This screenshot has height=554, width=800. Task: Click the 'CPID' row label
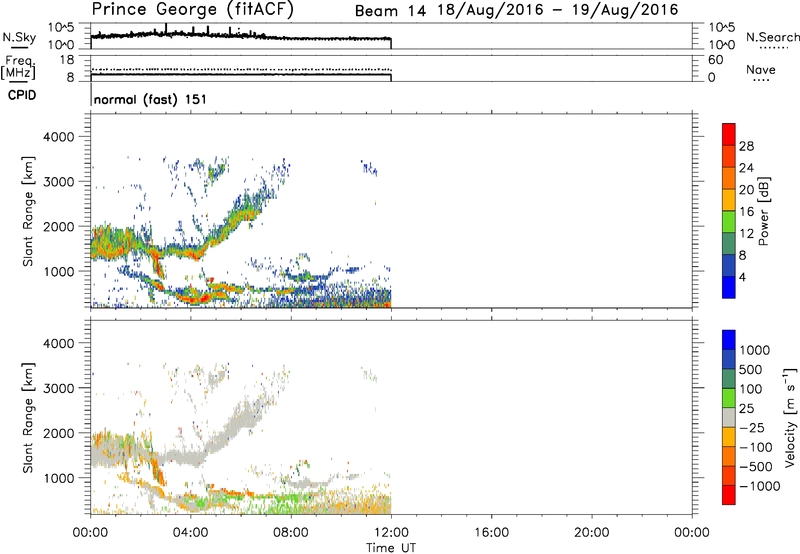22,95
